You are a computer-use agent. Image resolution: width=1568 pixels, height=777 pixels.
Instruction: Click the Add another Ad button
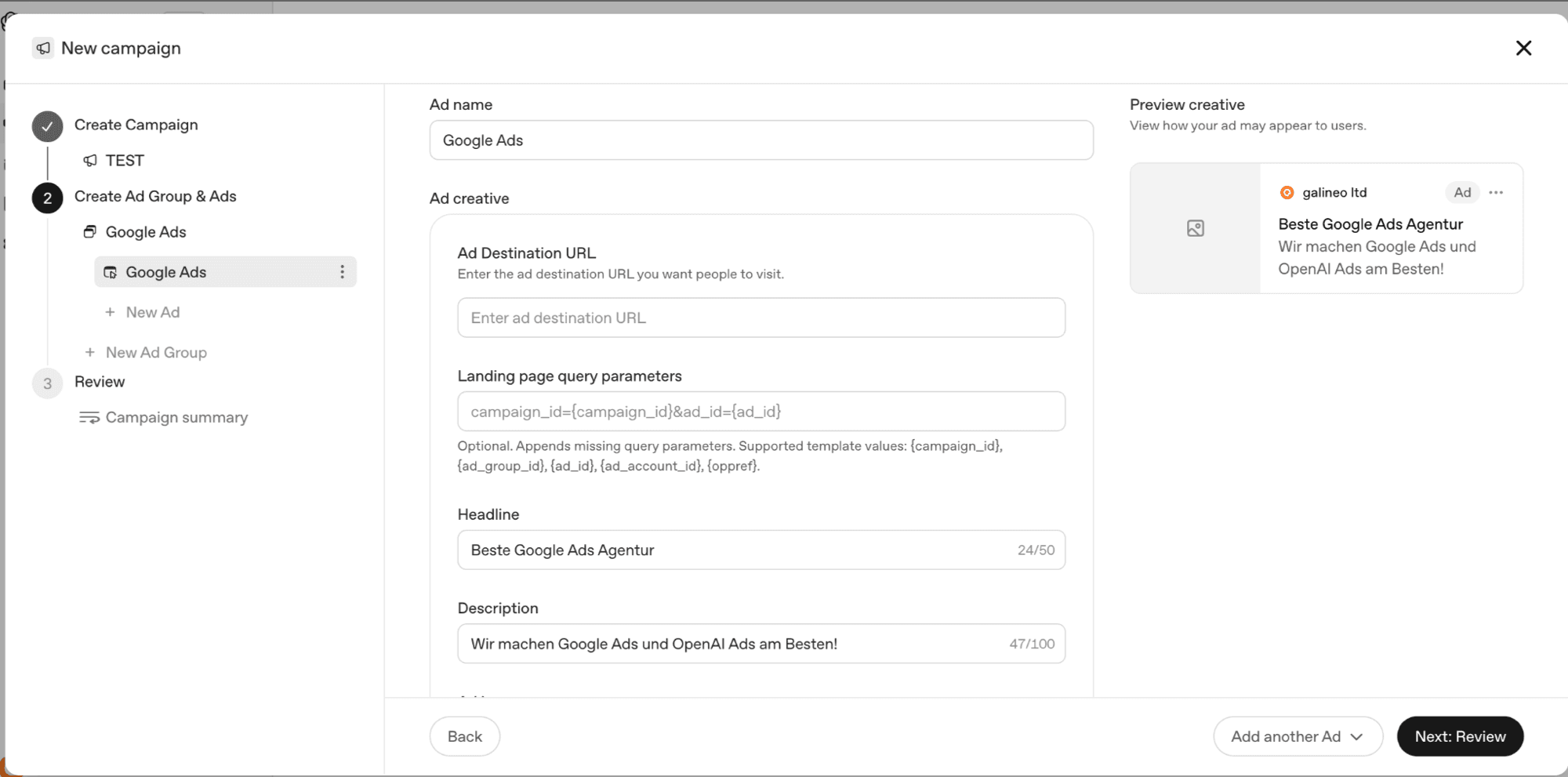click(x=1298, y=736)
